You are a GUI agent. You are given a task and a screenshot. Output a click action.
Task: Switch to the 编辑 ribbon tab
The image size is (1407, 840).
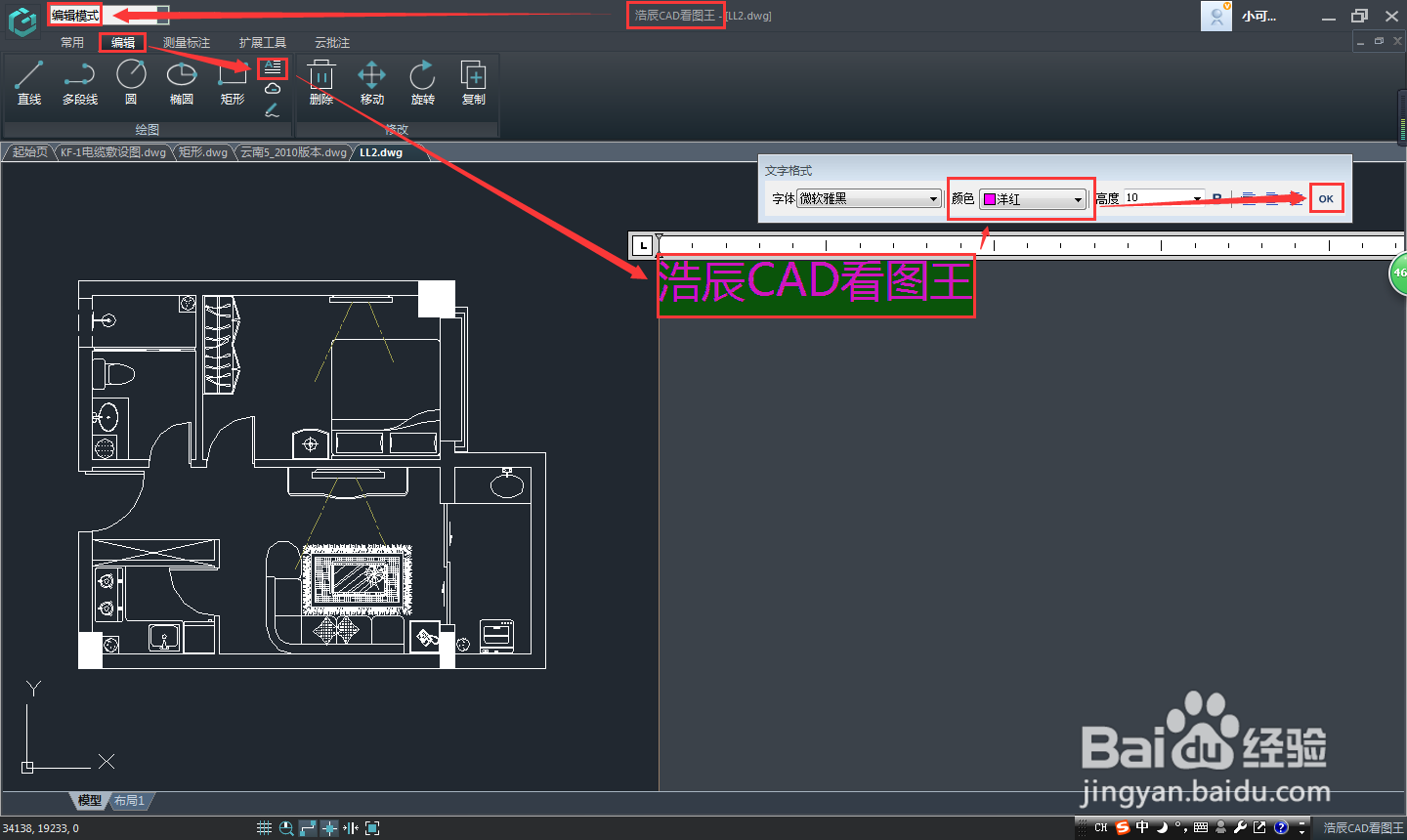point(123,43)
